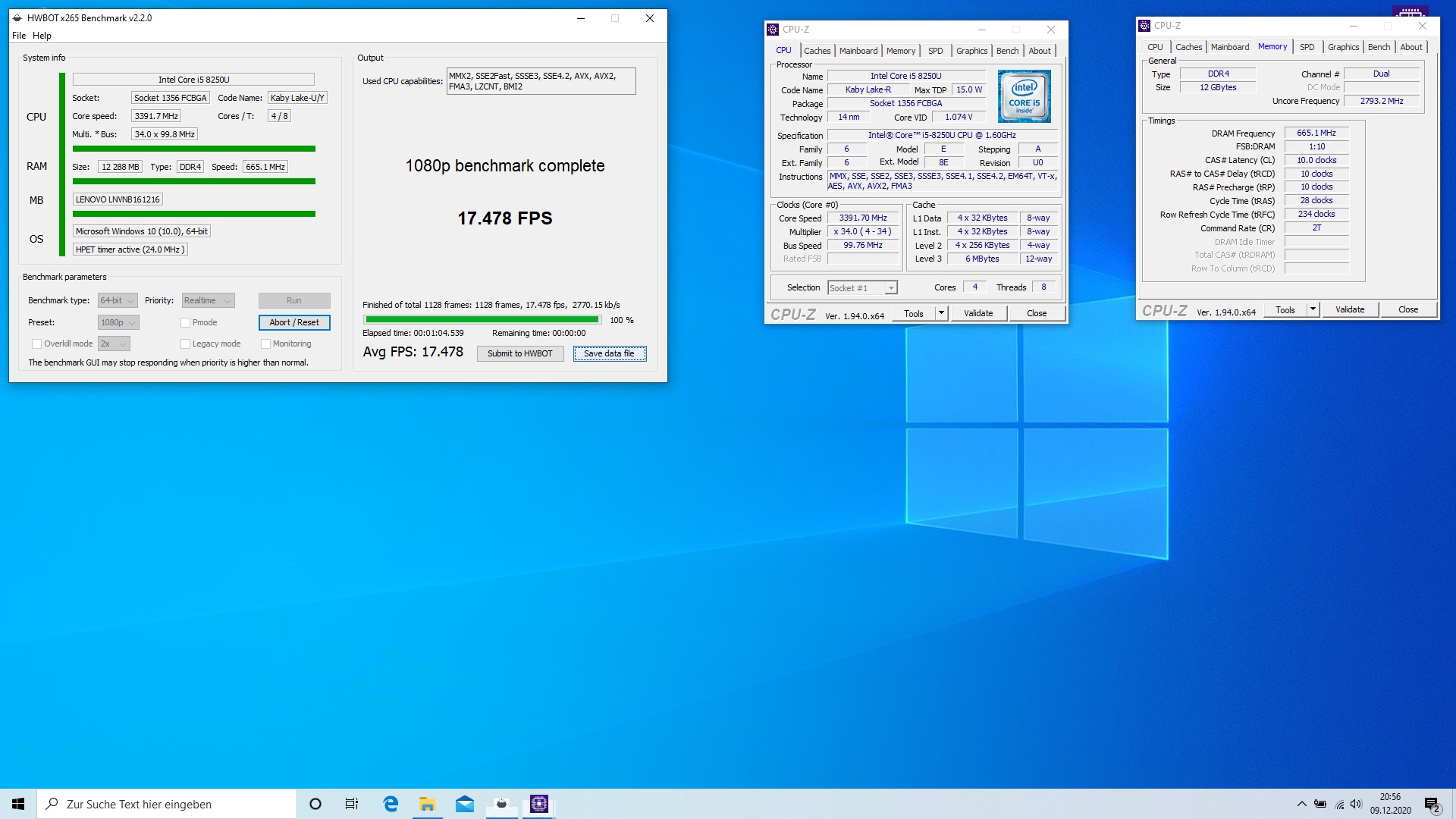Minimize the CPU-Z CPU tab window
The image size is (1456, 819).
(982, 30)
